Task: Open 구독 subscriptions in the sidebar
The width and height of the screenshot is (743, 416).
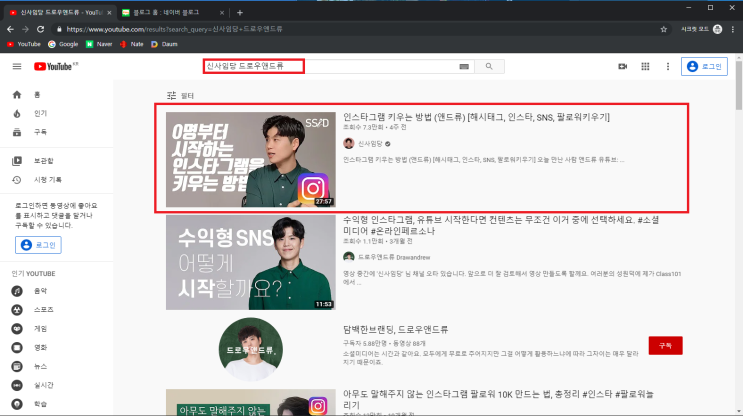Action: [x=56, y=132]
